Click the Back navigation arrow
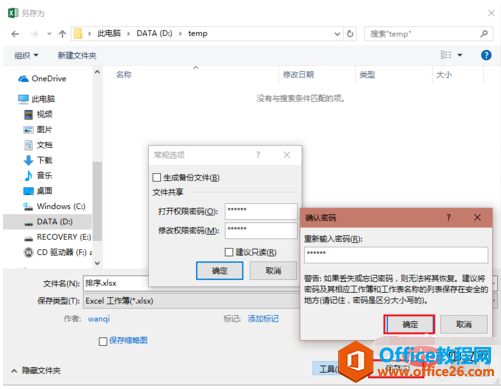 click(15, 34)
